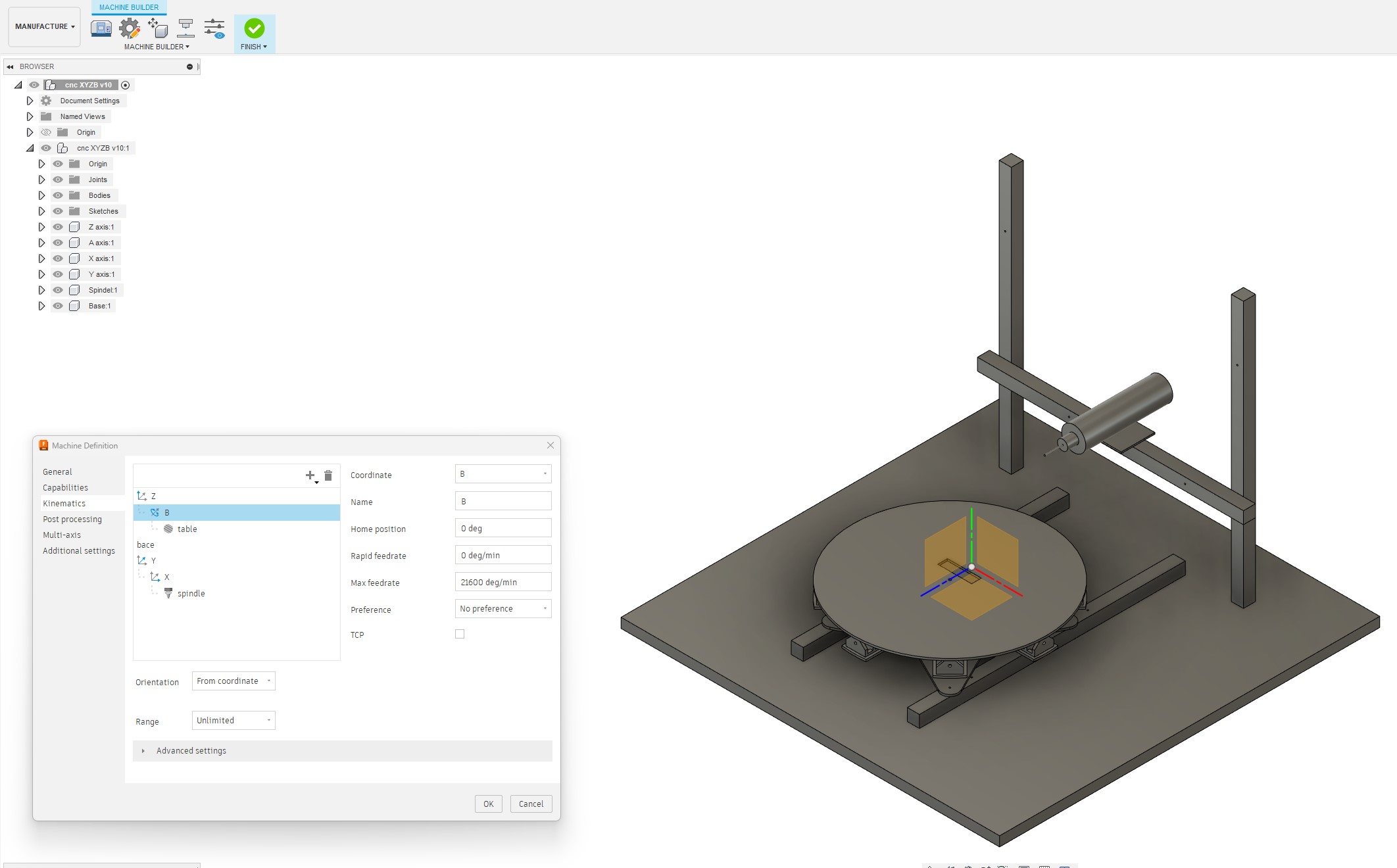
Task: Click the Max feedrate field
Action: [503, 582]
